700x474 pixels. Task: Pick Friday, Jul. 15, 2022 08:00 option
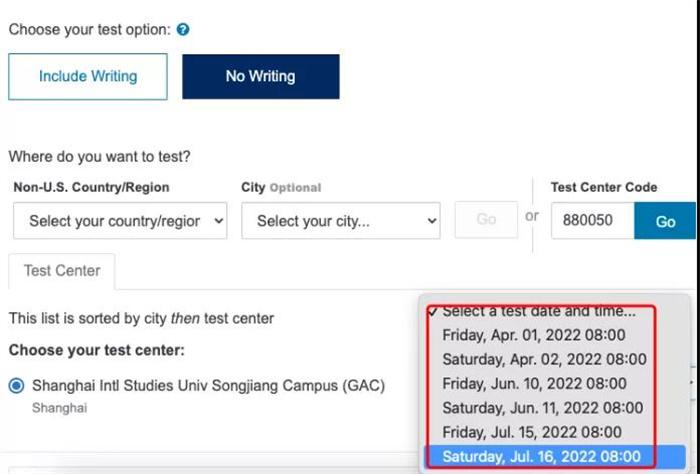click(532, 432)
